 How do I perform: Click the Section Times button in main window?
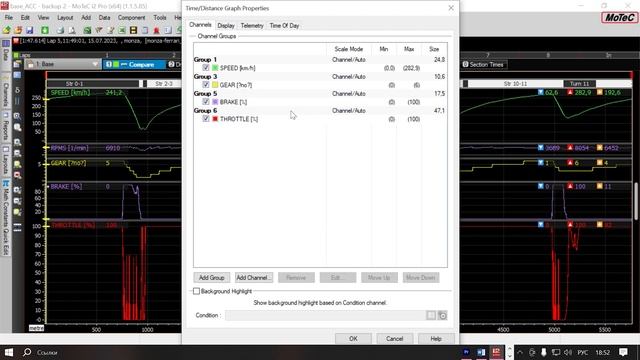484,64
